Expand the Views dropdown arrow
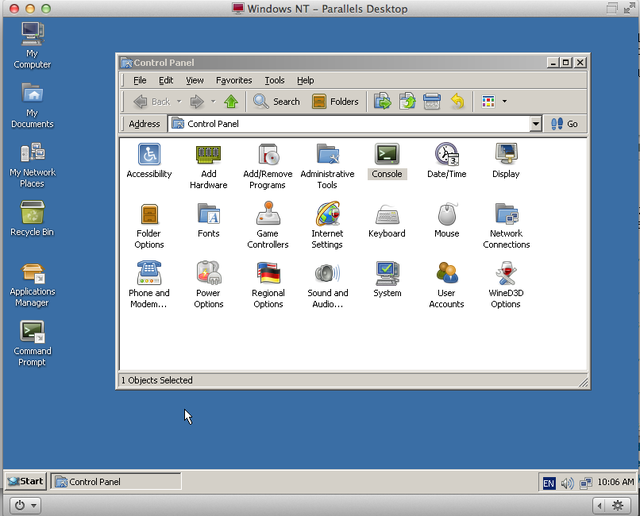Screen dimensions: 640x516 [x=504, y=101]
